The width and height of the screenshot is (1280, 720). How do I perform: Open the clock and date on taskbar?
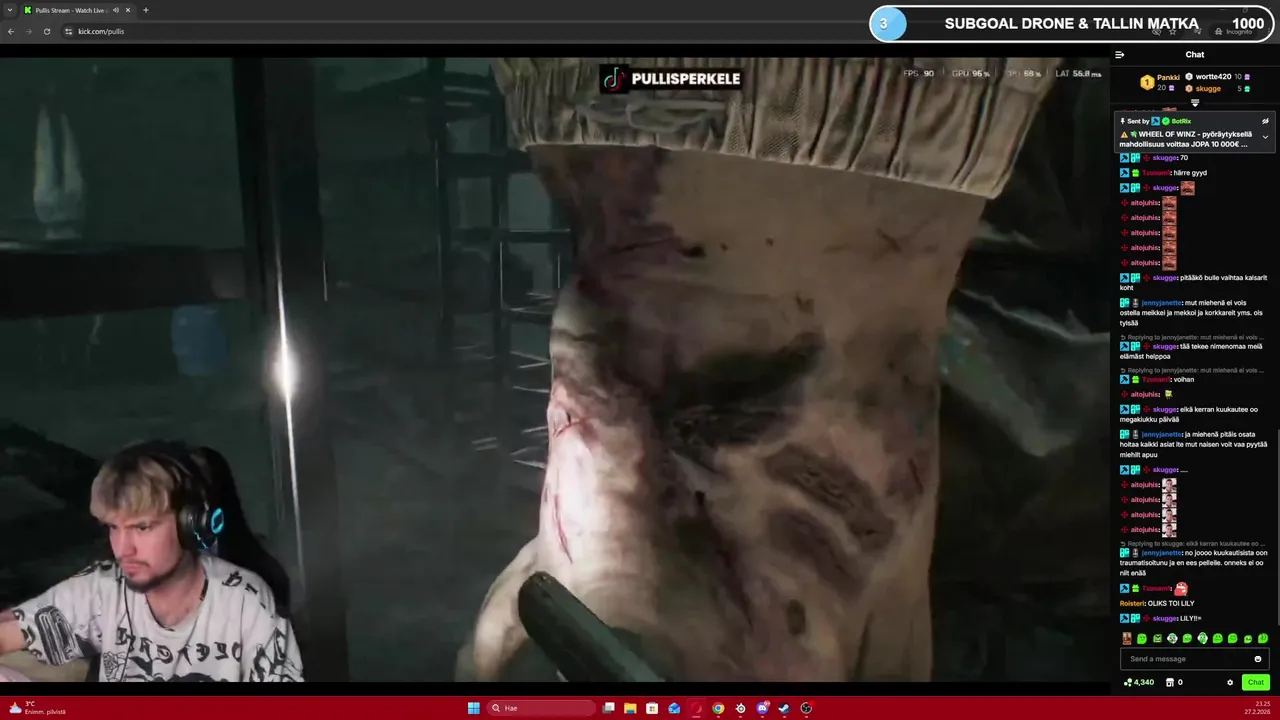pyautogui.click(x=1256, y=708)
